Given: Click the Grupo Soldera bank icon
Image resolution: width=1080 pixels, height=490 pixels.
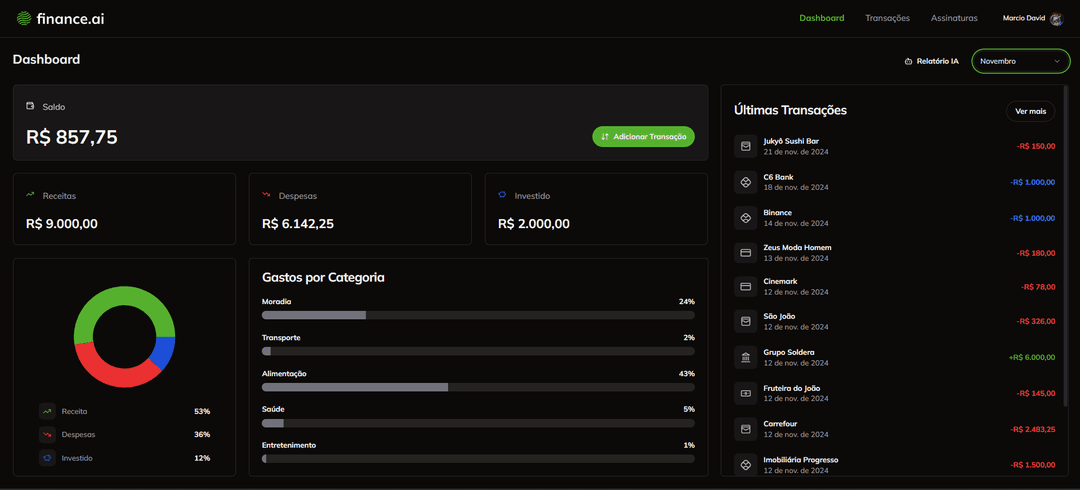Looking at the screenshot, I should coord(745,358).
